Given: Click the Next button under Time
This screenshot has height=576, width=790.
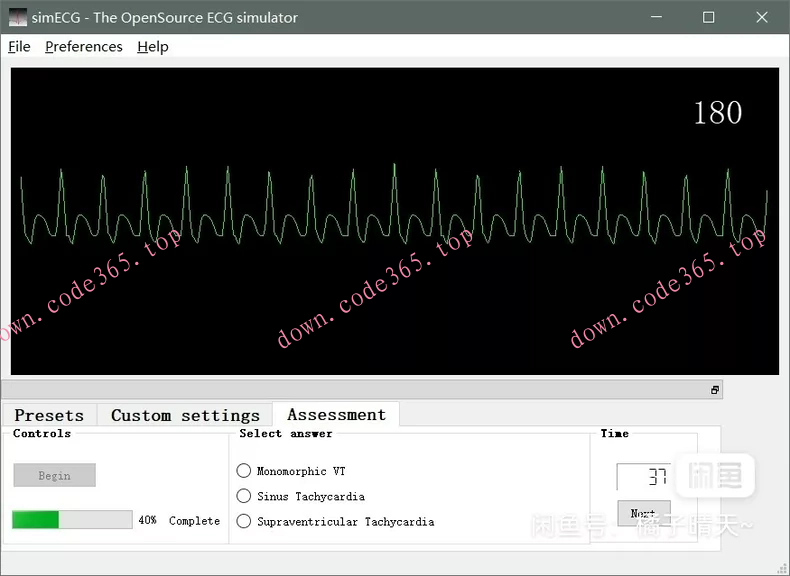Looking at the screenshot, I should tap(643, 513).
